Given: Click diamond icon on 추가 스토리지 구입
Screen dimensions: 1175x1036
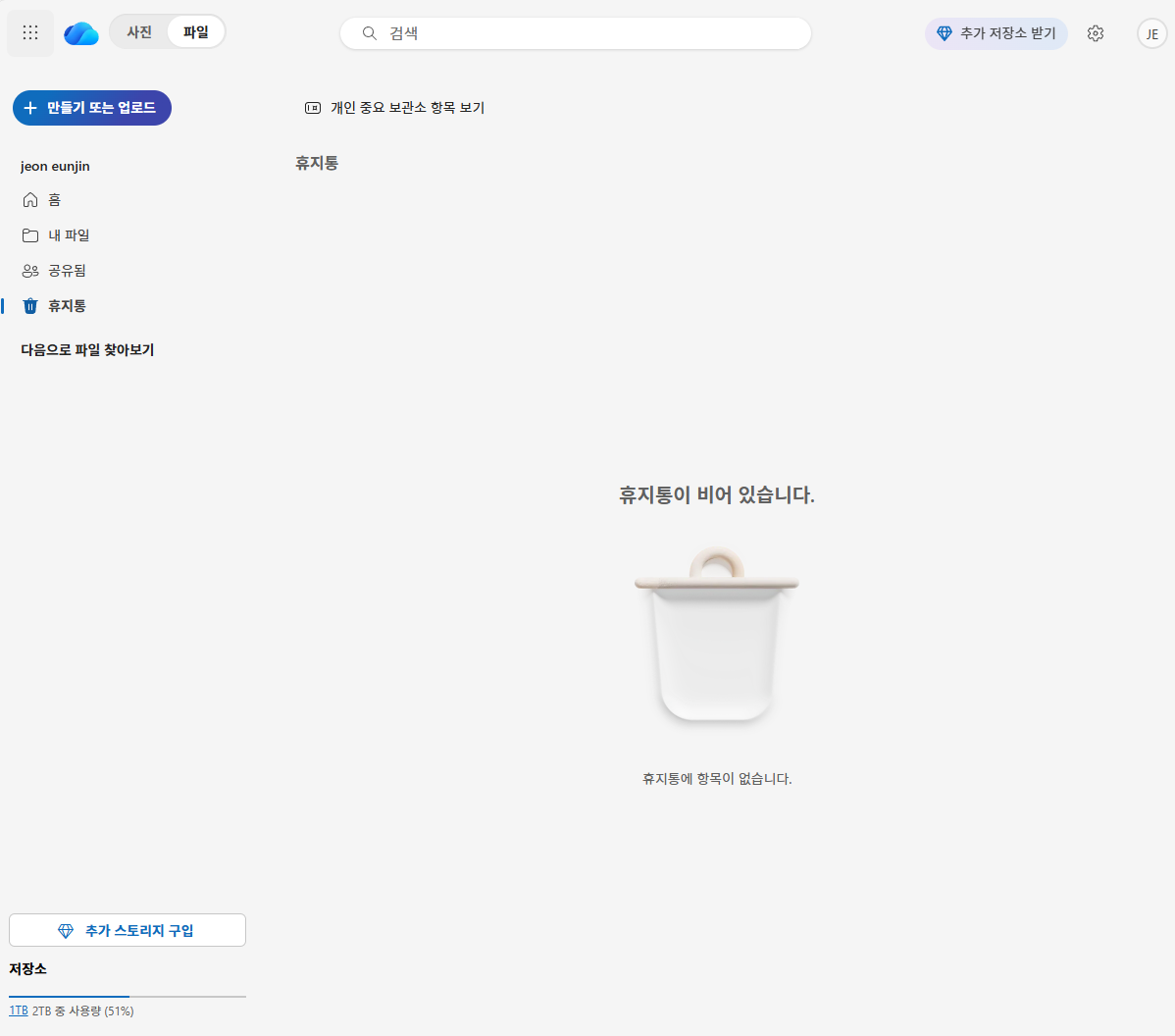Looking at the screenshot, I should (x=66, y=931).
